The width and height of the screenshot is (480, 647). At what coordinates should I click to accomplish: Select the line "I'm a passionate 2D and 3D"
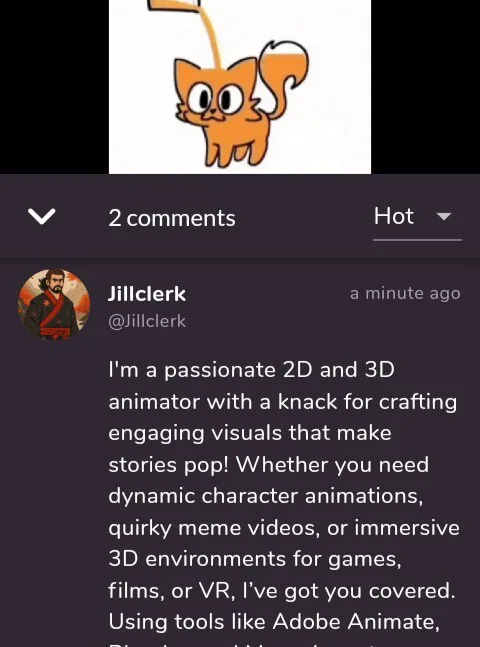tap(251, 370)
